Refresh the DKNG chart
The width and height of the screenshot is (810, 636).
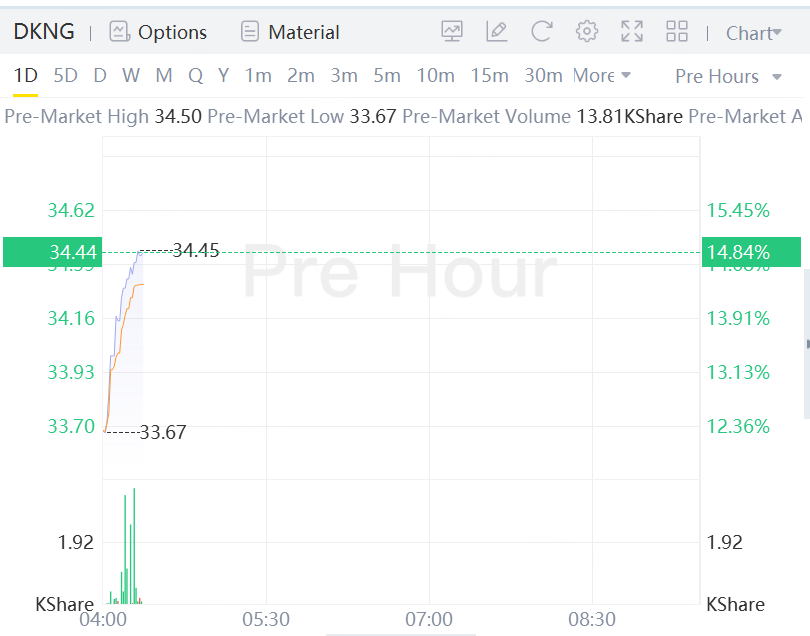click(x=542, y=32)
